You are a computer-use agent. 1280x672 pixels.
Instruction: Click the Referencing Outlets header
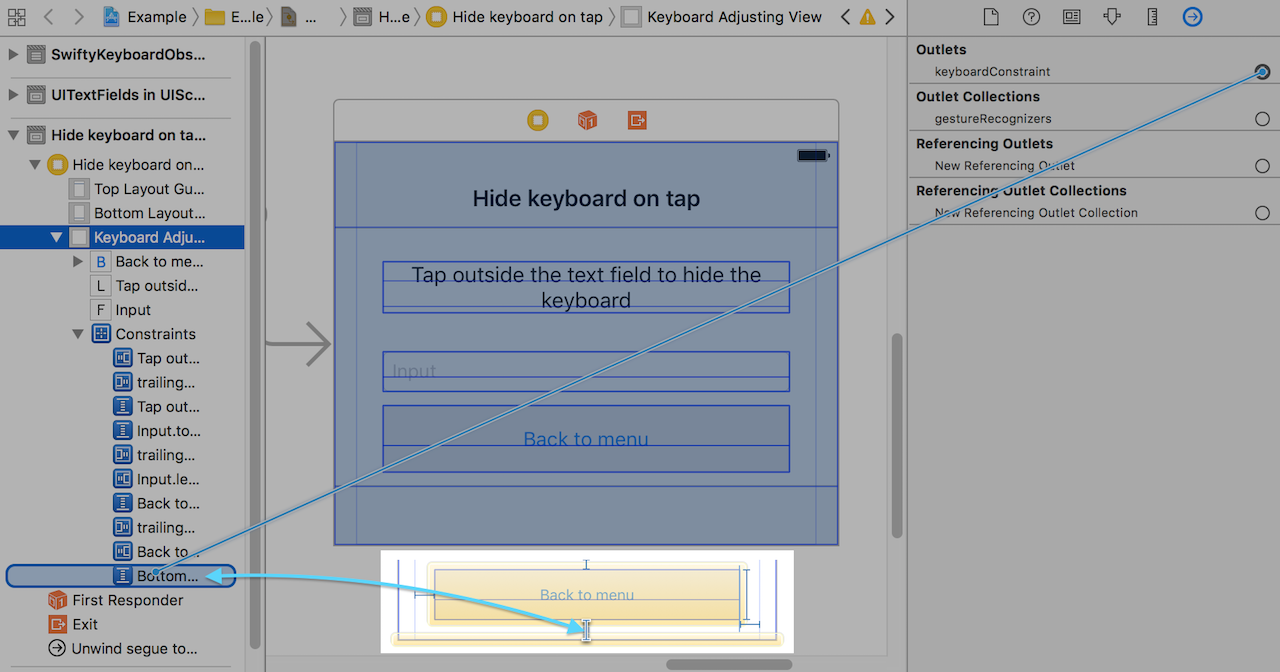coord(984,143)
